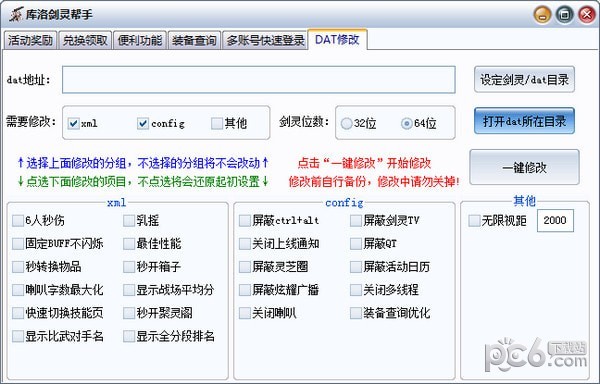Screen dimensions: 600x384
Task: Click the config group box heading
Action: tap(344, 203)
